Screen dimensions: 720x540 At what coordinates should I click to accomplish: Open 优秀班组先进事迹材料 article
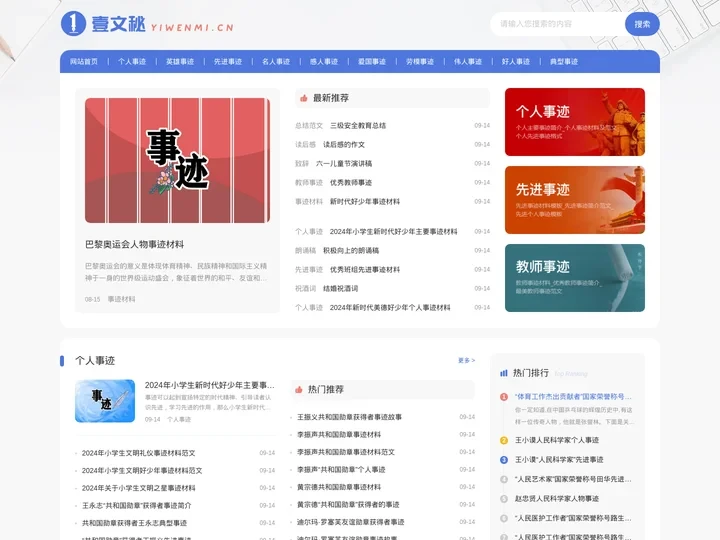click(365, 270)
